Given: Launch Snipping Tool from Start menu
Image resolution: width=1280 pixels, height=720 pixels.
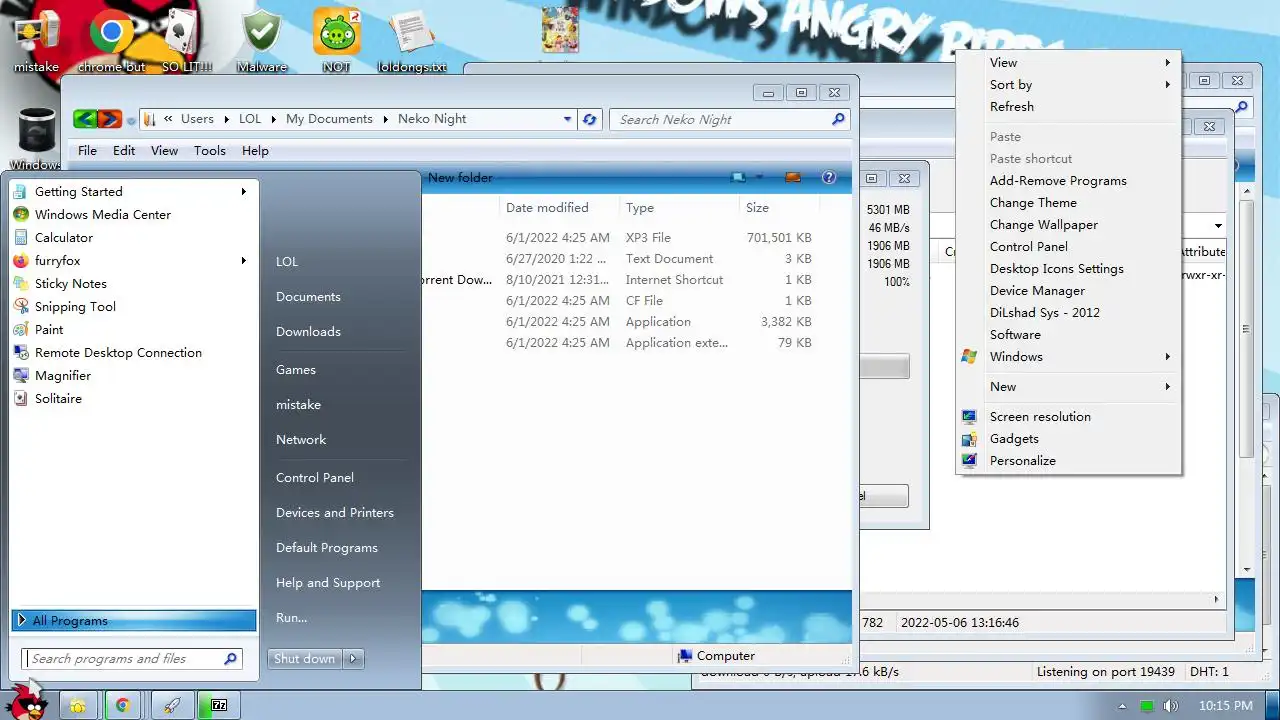Looking at the screenshot, I should pos(75,306).
